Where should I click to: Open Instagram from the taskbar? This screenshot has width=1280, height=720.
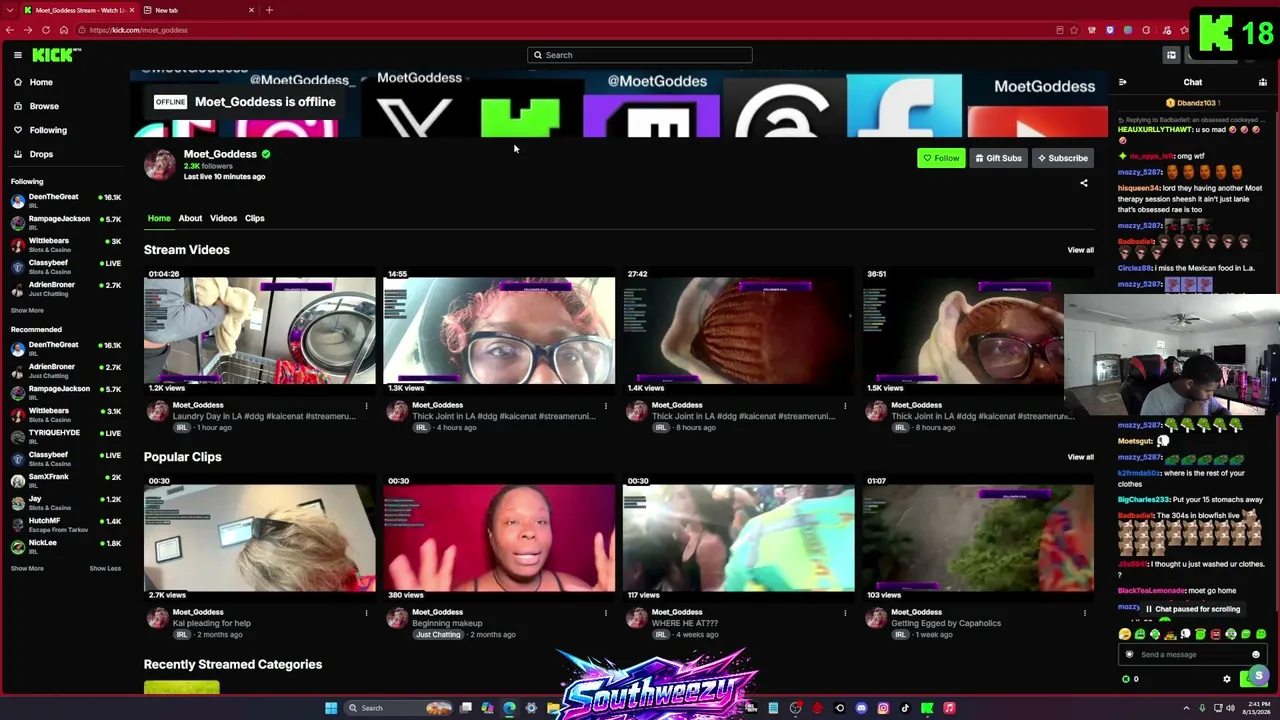883,708
